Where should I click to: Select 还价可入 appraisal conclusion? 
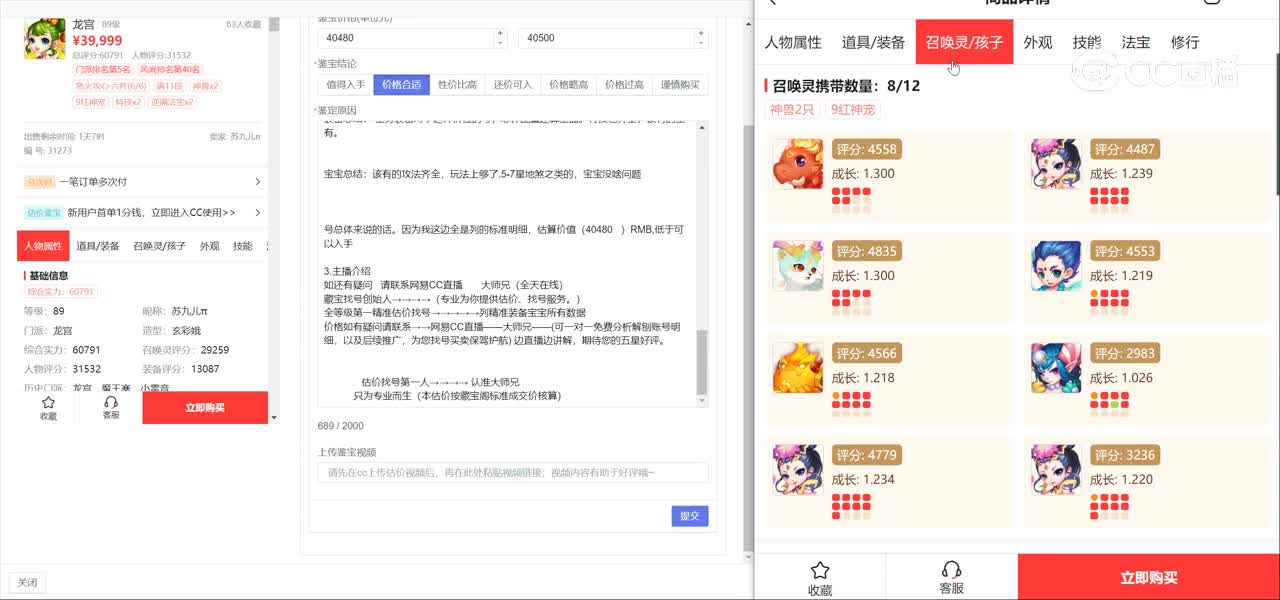pyautogui.click(x=513, y=85)
